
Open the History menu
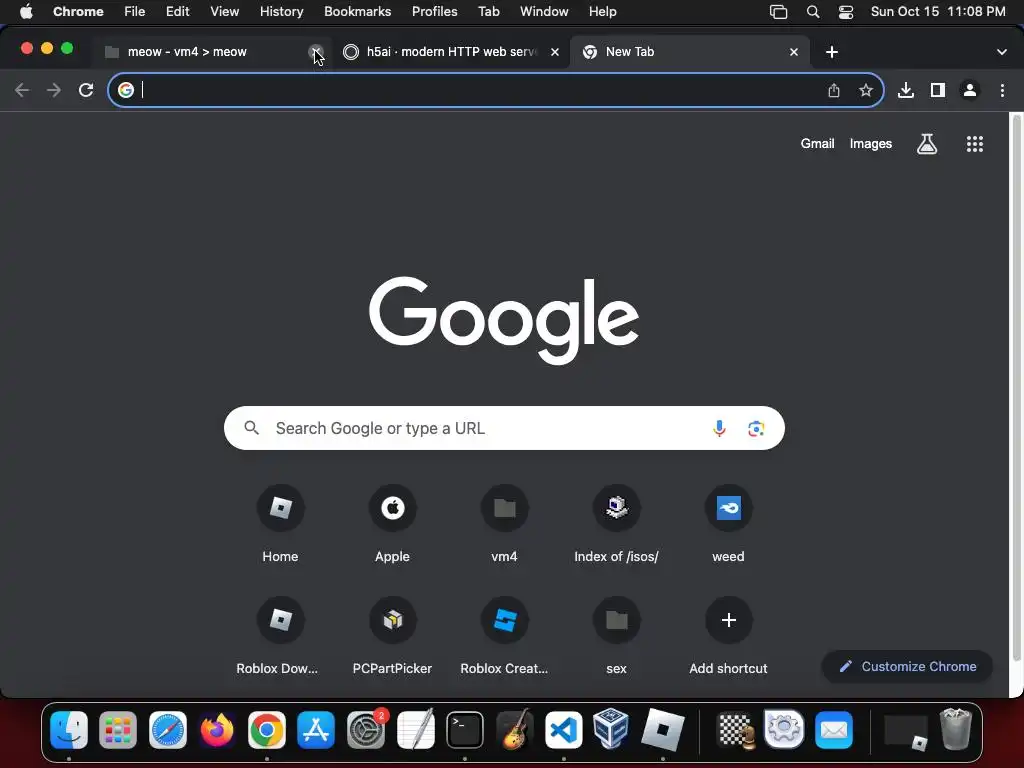pyautogui.click(x=281, y=12)
